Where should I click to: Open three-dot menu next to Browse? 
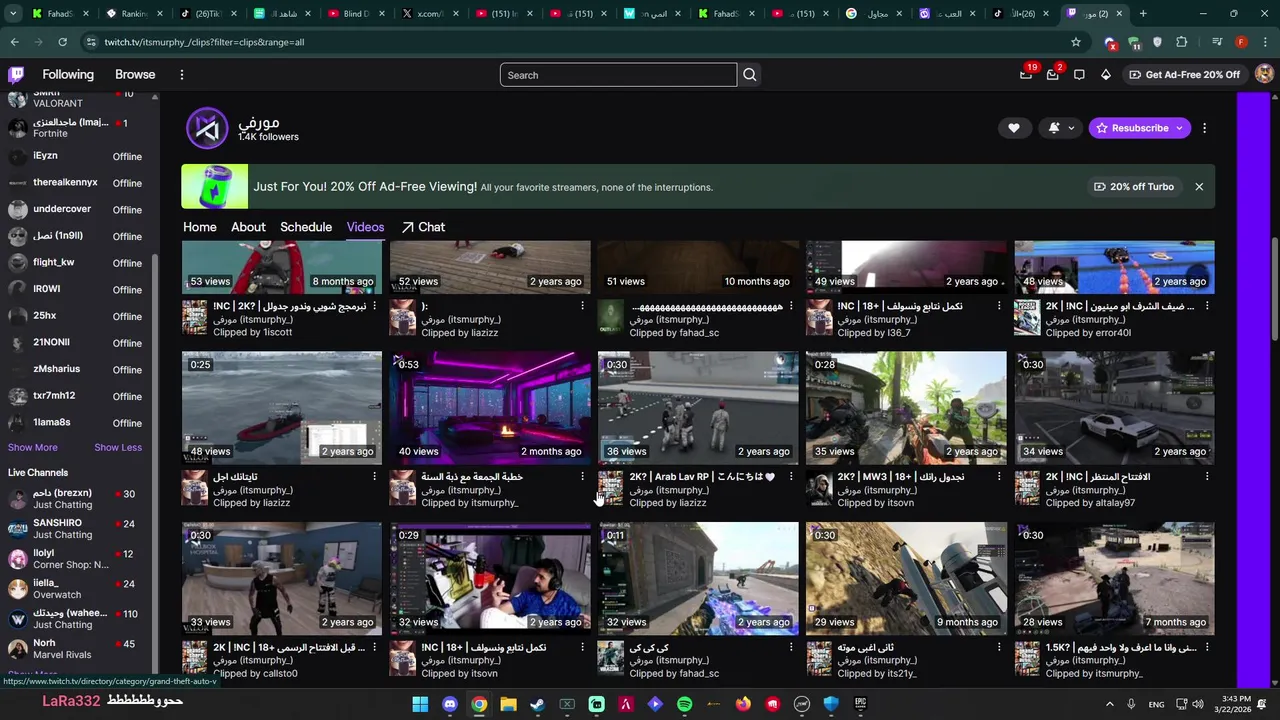click(181, 75)
